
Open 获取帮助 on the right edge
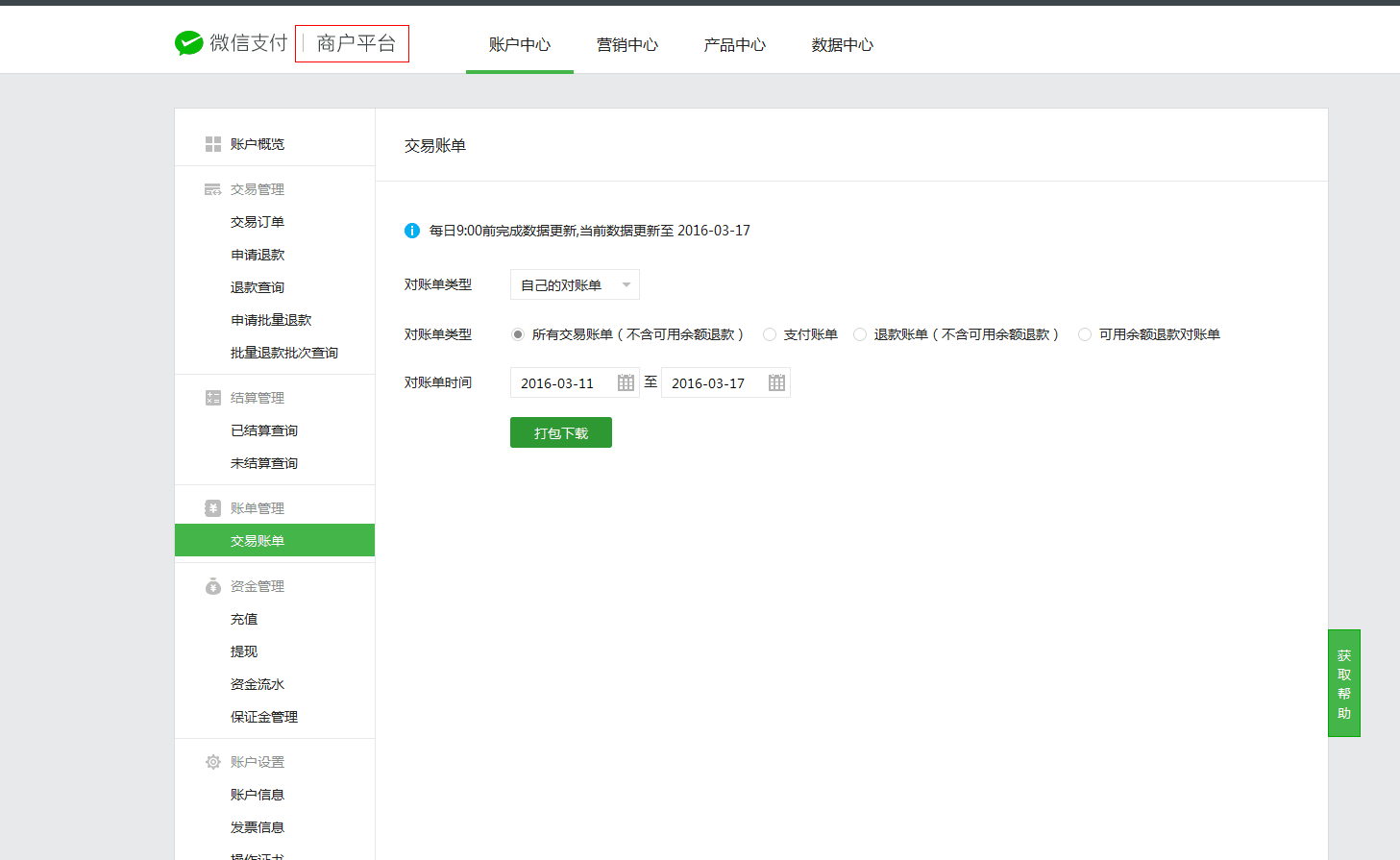coord(1343,683)
